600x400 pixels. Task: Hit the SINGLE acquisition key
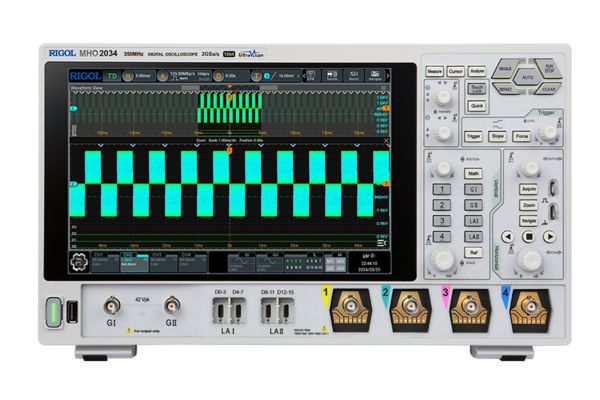(x=505, y=69)
